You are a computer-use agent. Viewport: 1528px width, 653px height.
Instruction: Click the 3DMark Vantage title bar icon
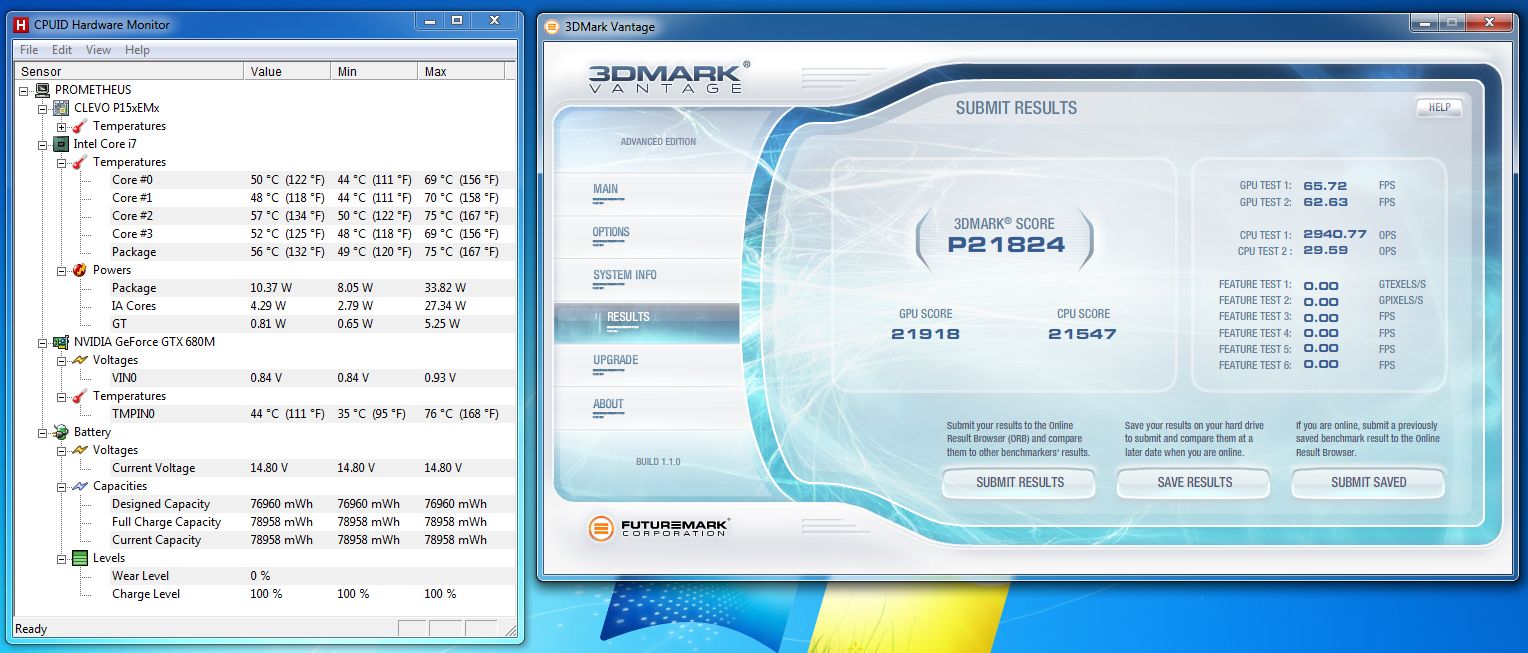(x=552, y=27)
